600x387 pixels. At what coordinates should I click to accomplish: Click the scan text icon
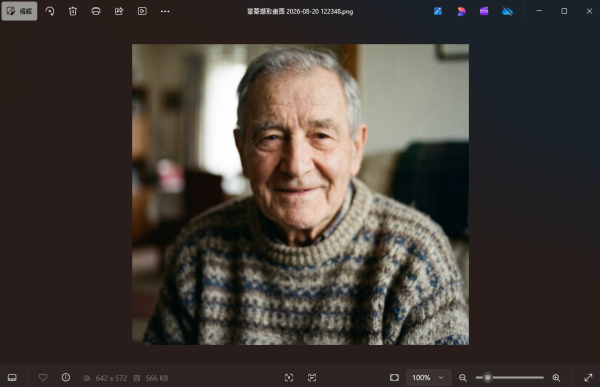coord(312,378)
